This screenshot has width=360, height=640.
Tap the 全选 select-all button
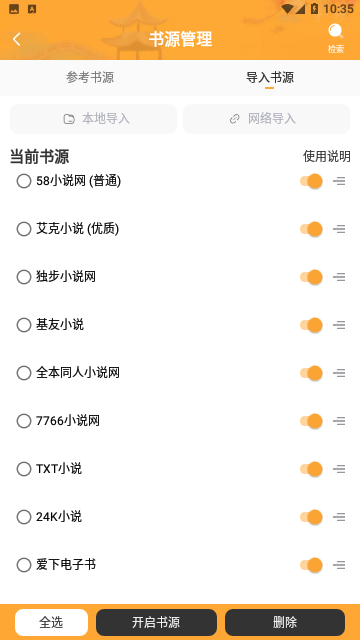(51, 622)
